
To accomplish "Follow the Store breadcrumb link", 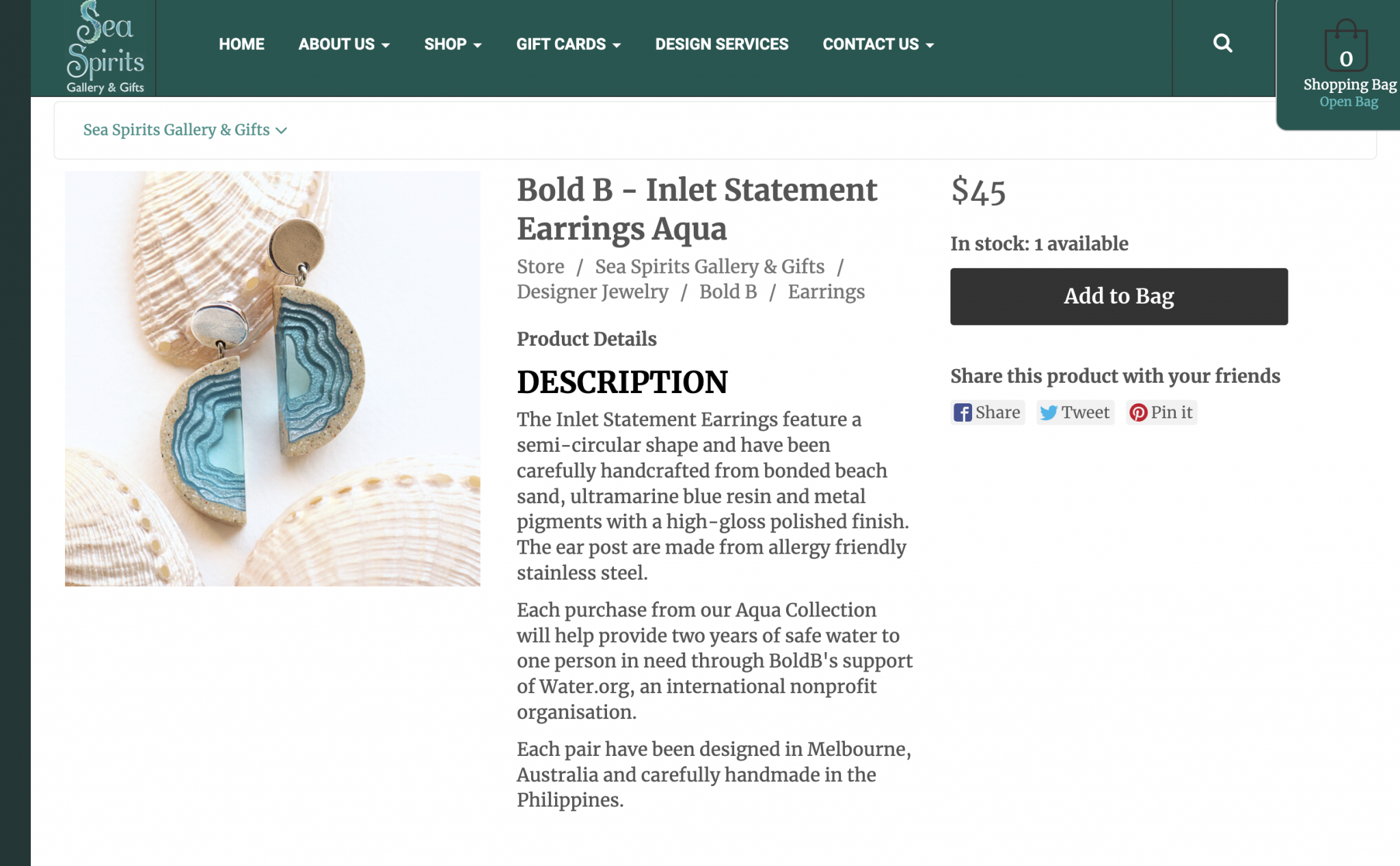I will coord(540,267).
